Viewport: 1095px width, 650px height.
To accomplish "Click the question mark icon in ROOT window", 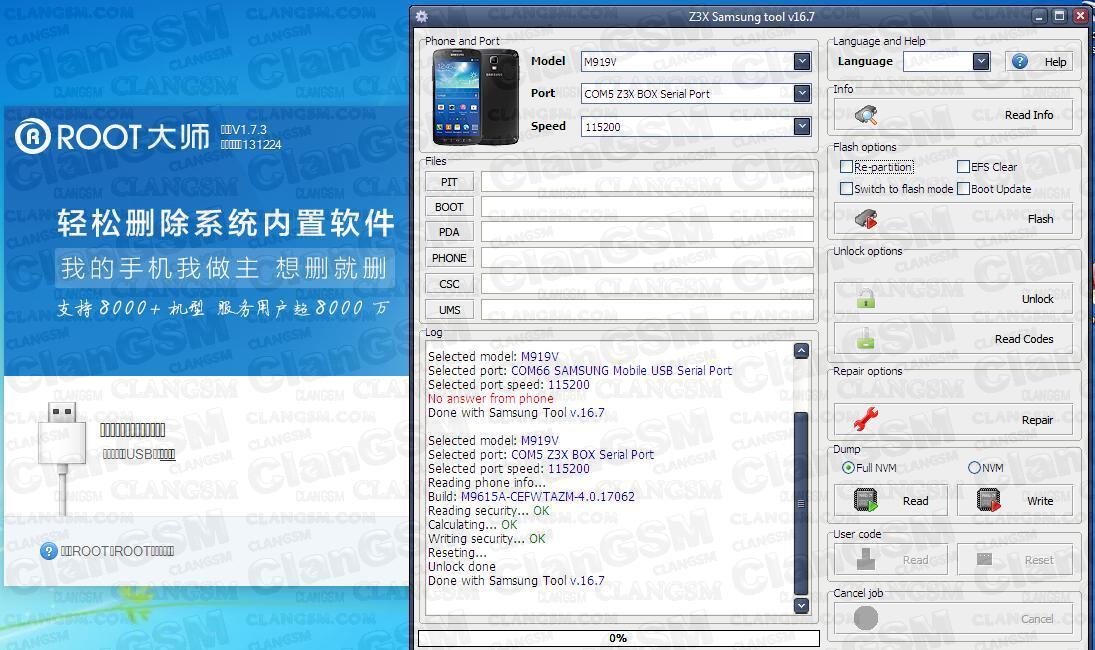I will tap(48, 552).
